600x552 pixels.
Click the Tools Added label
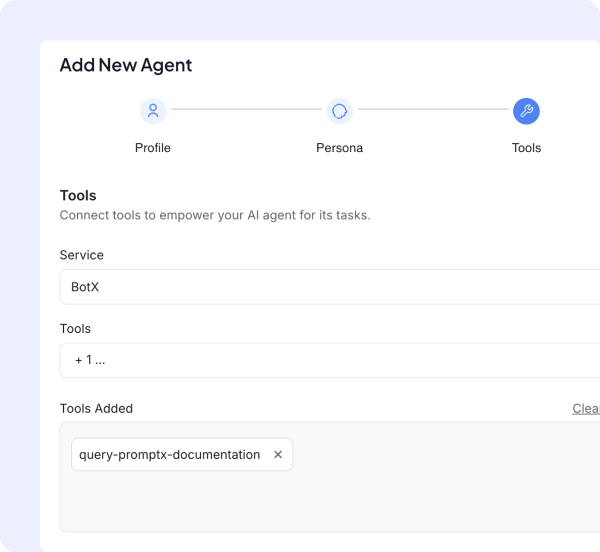pyautogui.click(x=96, y=409)
